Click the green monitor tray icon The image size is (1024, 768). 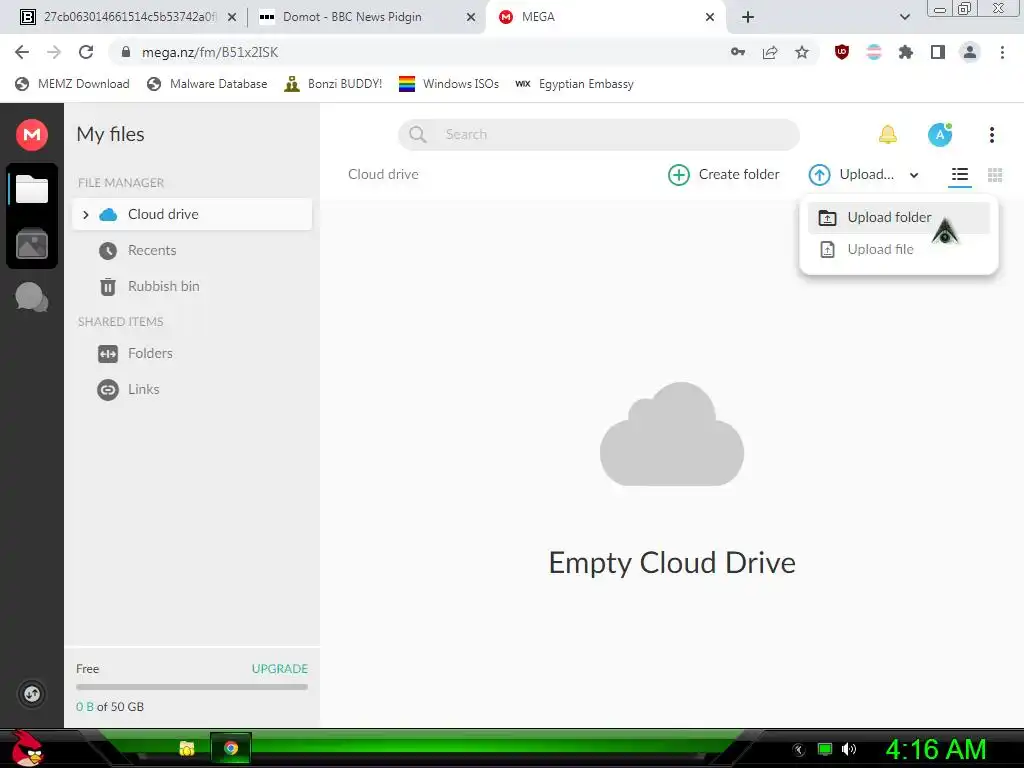[x=825, y=749]
